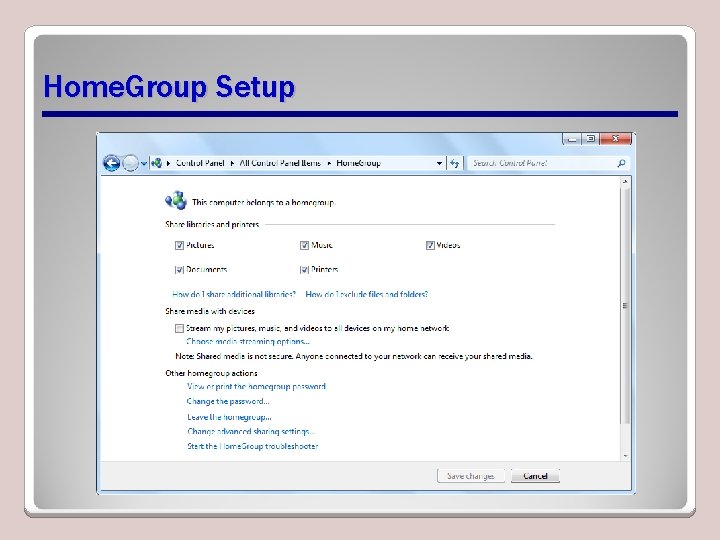Click the scrollbar up arrow

coord(625,182)
